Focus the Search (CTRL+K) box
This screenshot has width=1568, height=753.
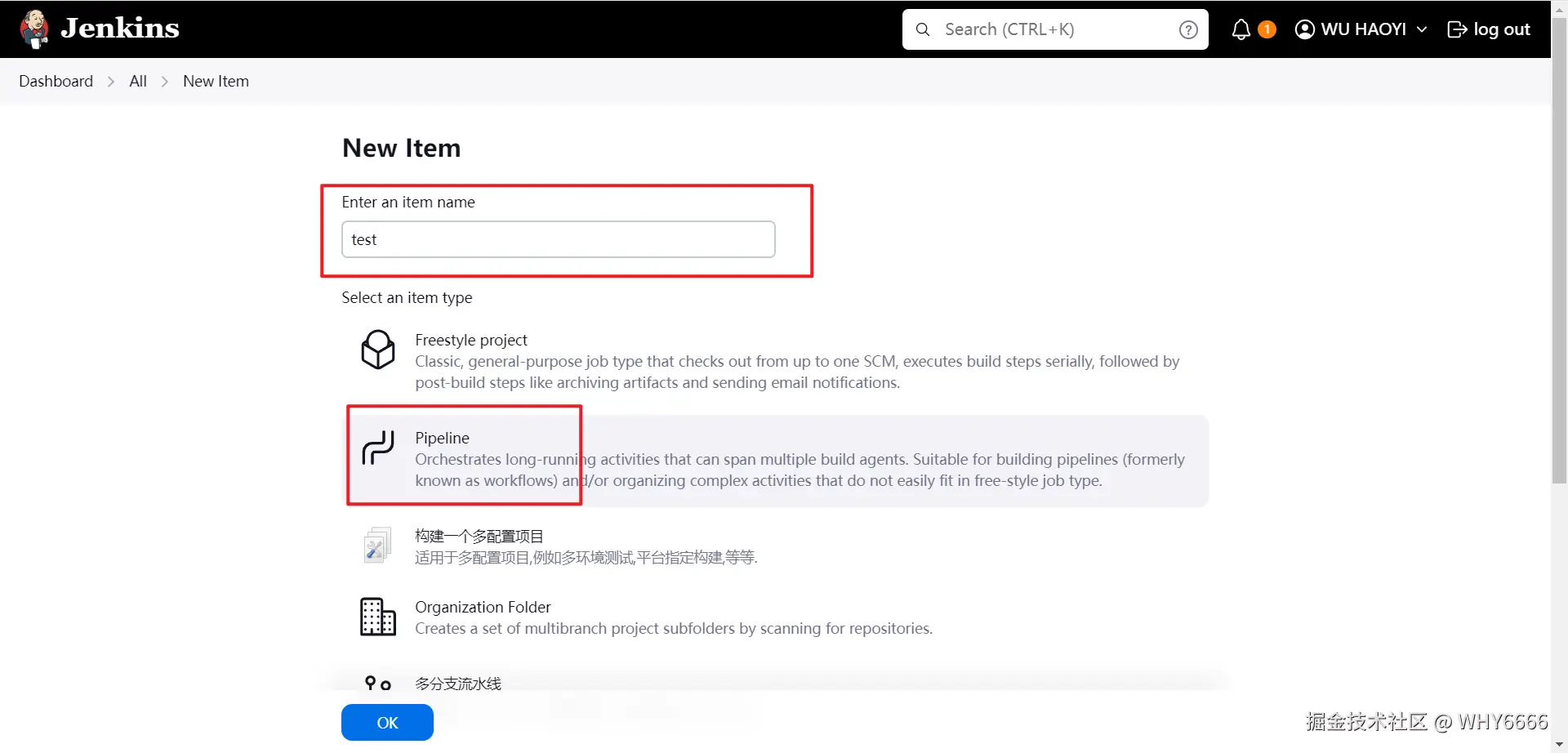click(x=1055, y=29)
